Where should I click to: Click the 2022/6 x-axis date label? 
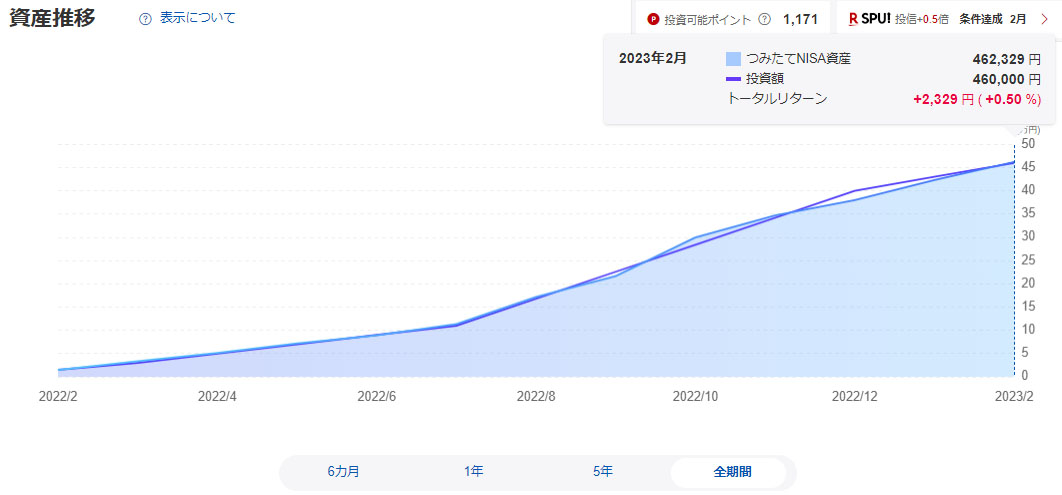coord(377,396)
